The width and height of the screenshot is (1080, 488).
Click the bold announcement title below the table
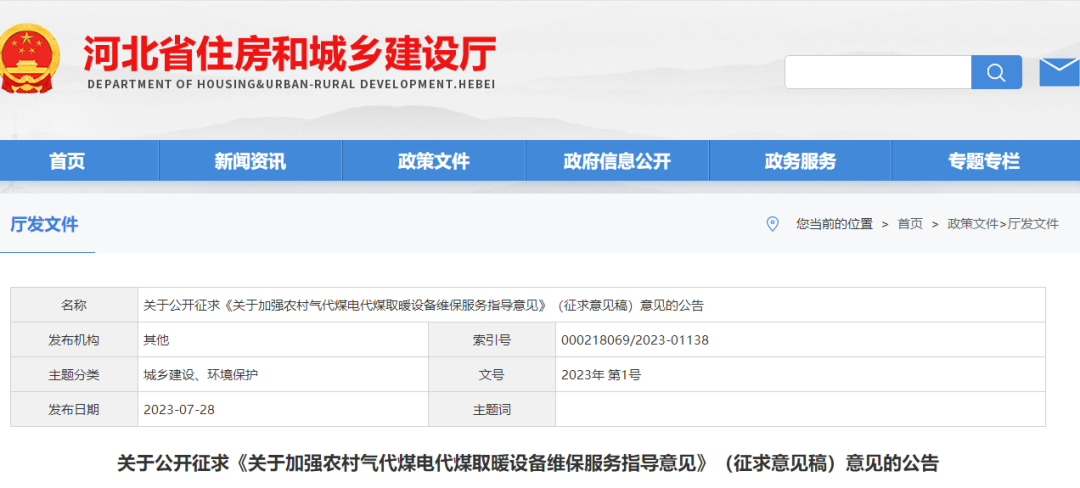tap(528, 463)
